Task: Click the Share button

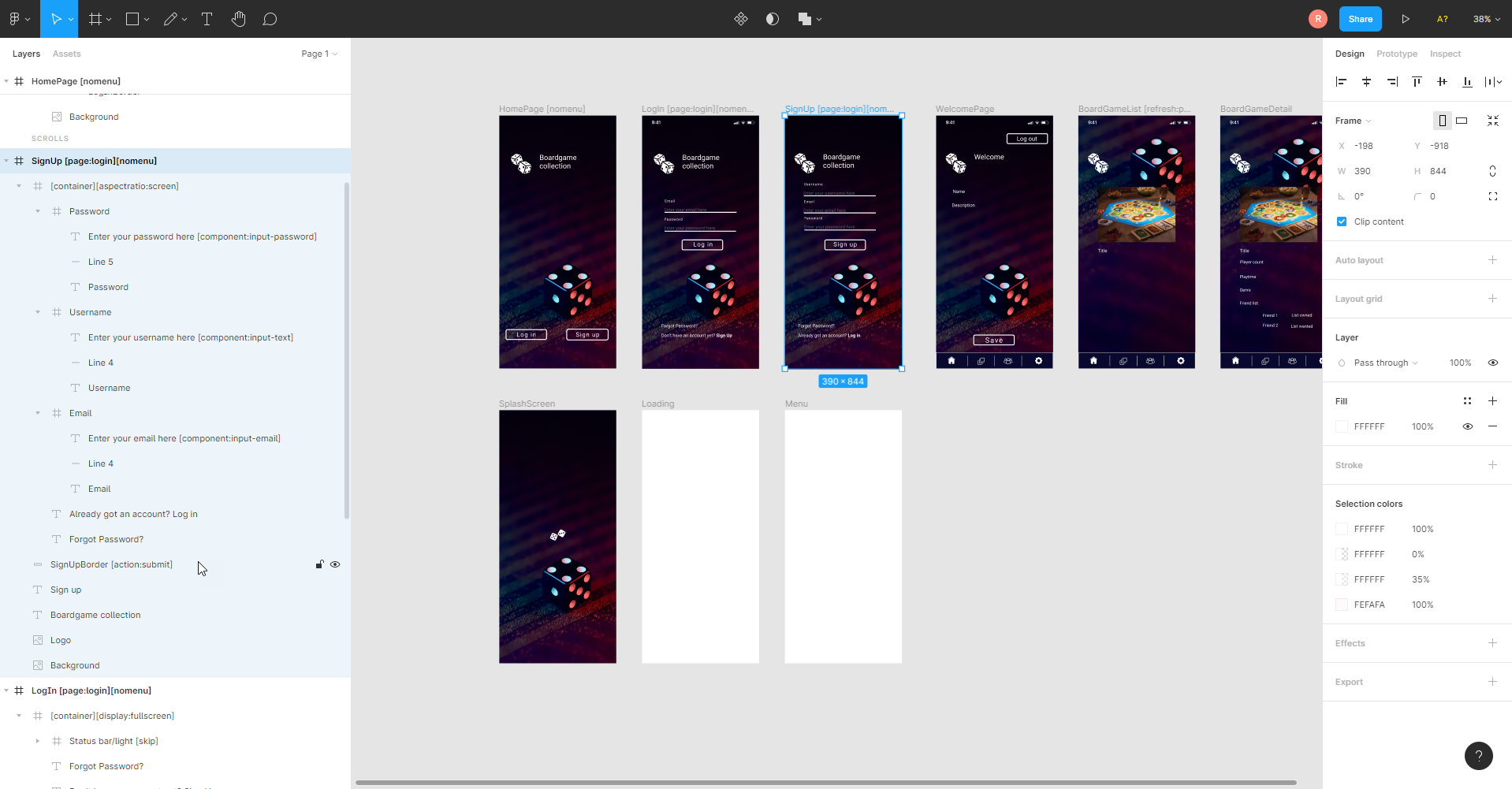Action: point(1361,19)
